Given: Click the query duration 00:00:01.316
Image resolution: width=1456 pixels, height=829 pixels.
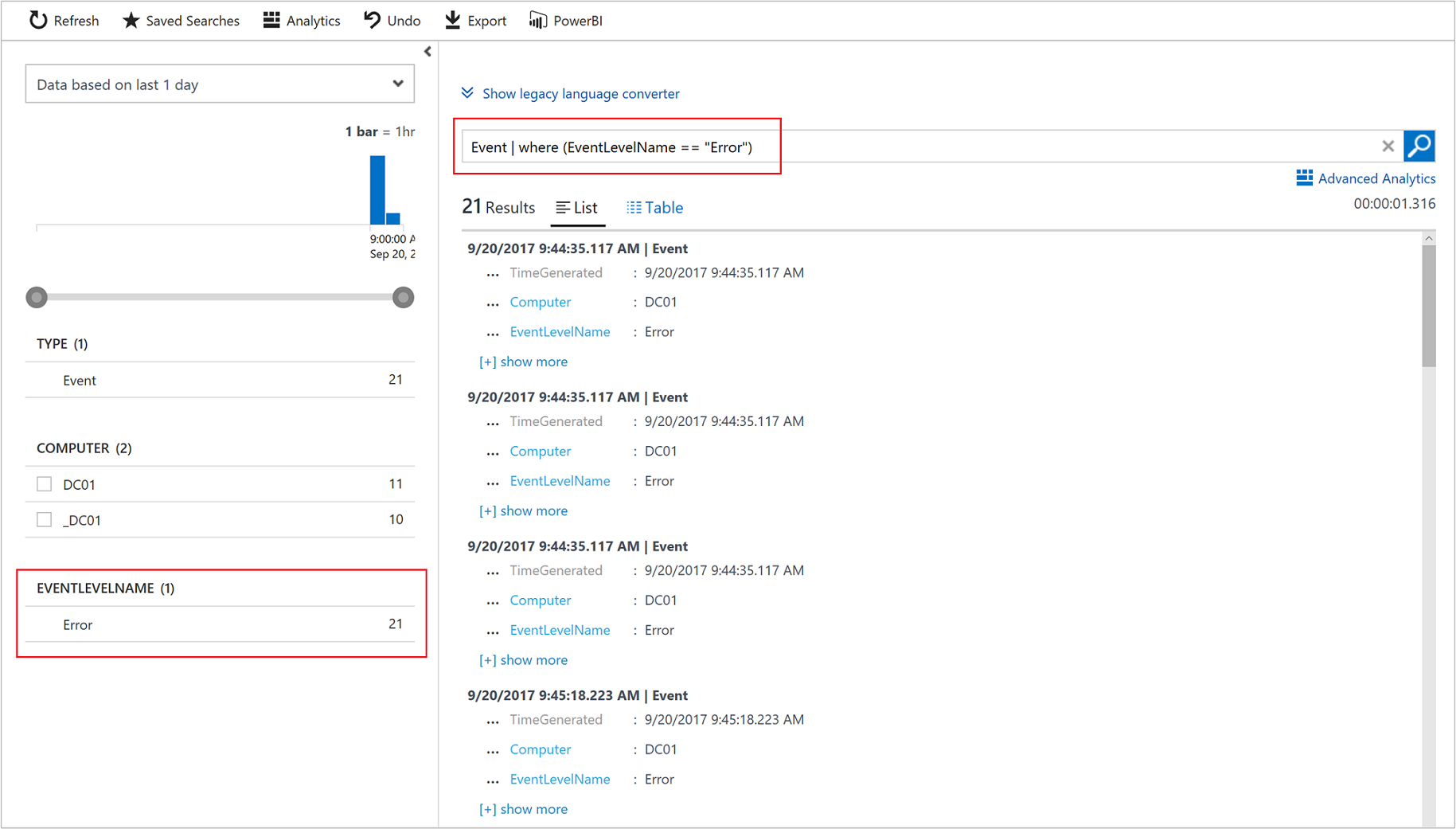Looking at the screenshot, I should pyautogui.click(x=1395, y=203).
